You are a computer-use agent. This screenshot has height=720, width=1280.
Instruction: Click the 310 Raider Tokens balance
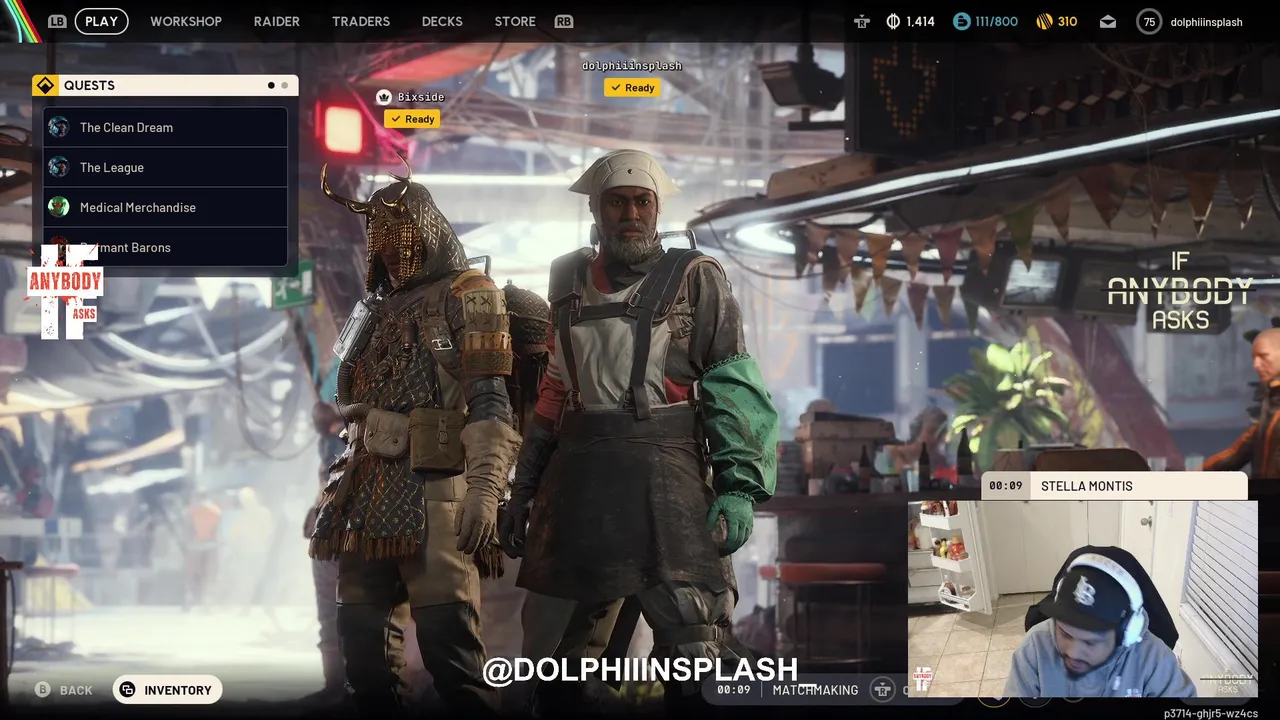(1067, 21)
